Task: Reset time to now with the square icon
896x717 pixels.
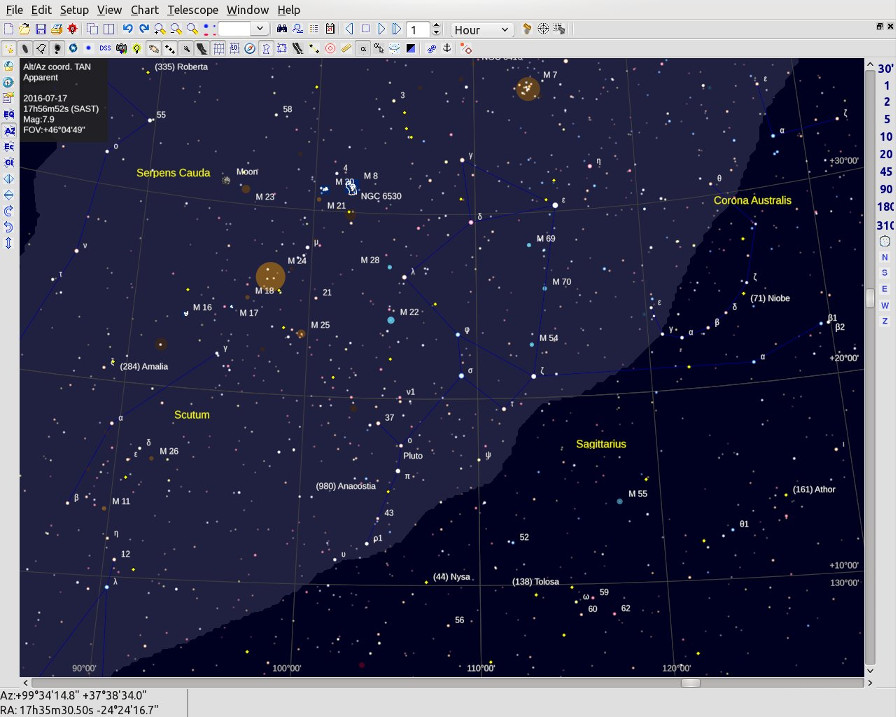Action: [x=366, y=29]
